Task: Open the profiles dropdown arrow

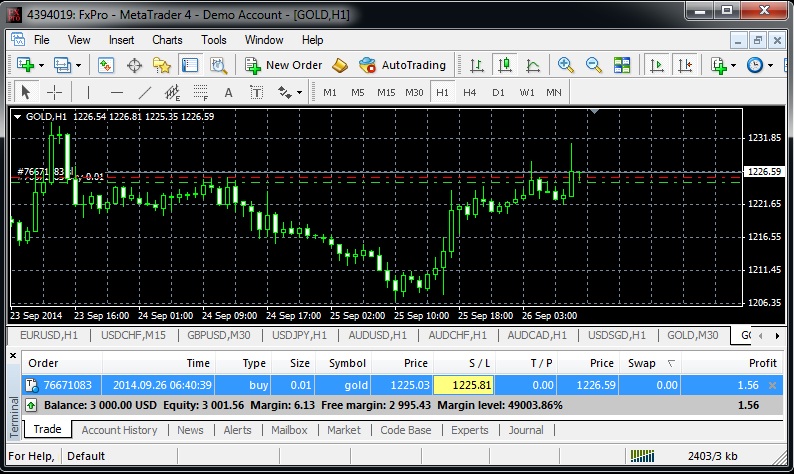Action: point(79,65)
